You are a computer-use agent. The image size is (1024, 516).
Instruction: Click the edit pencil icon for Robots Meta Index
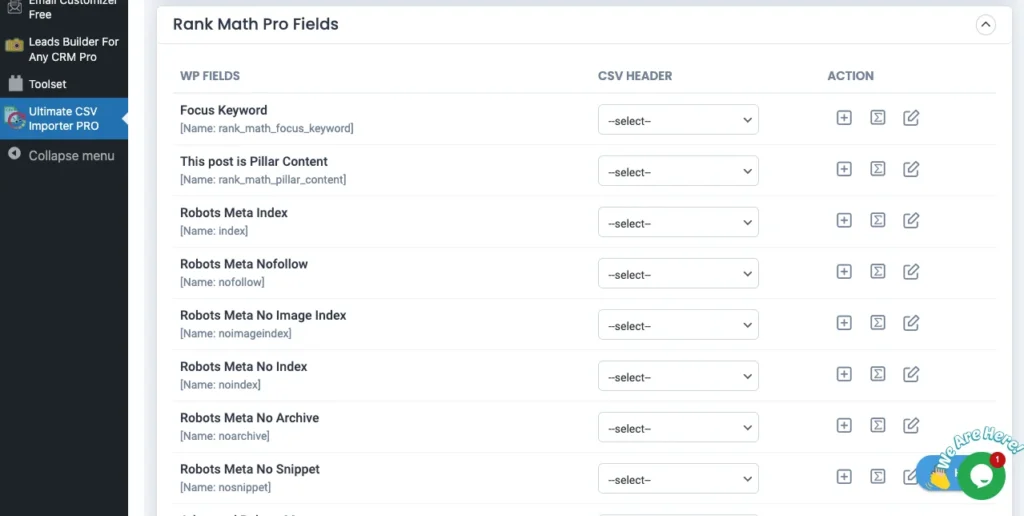tap(911, 220)
